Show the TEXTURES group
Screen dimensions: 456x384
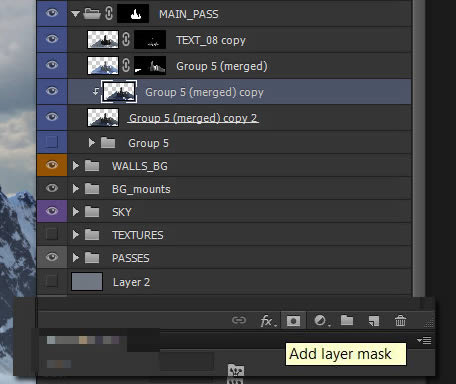[x=52, y=234]
